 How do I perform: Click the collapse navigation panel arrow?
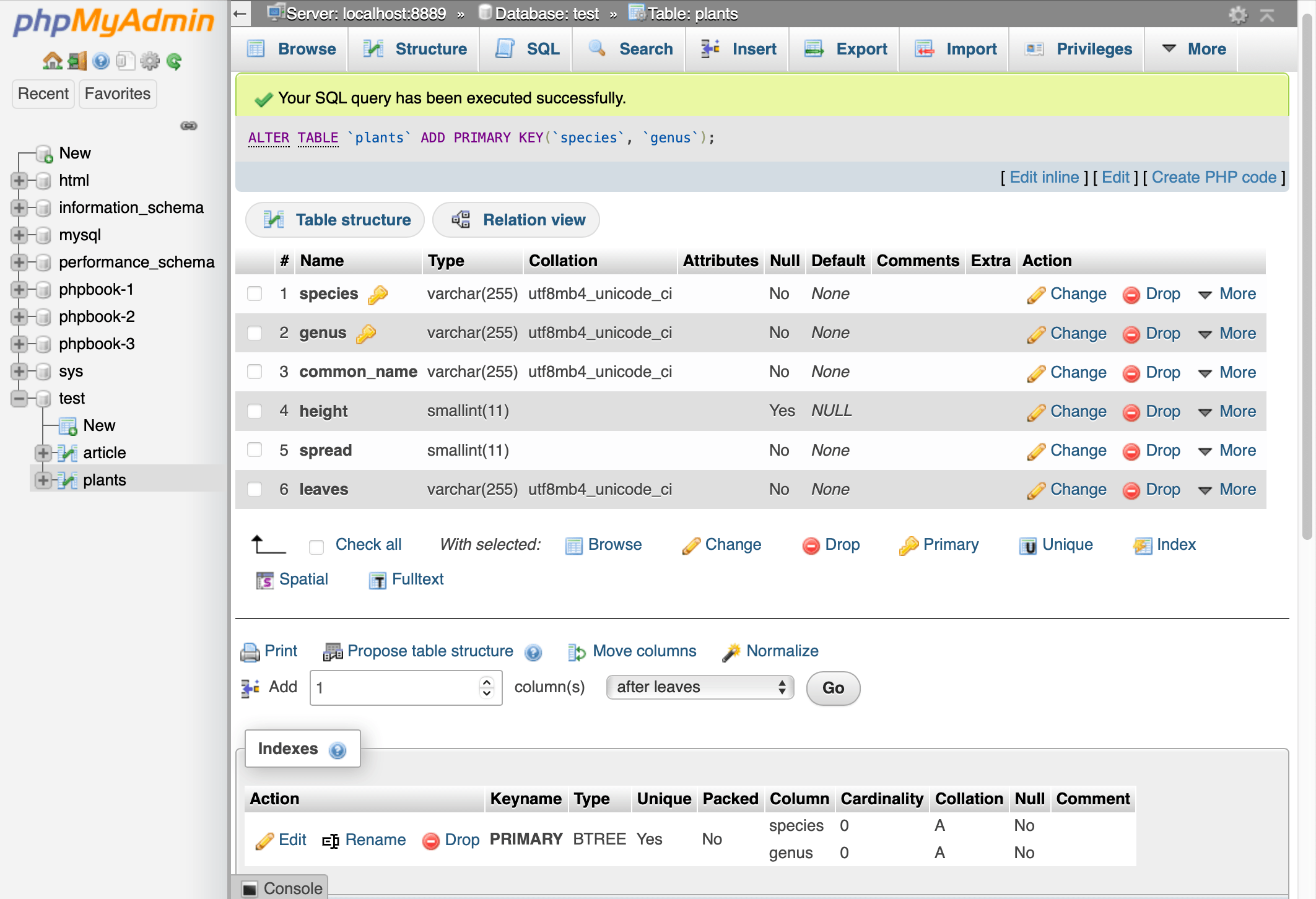[240, 13]
